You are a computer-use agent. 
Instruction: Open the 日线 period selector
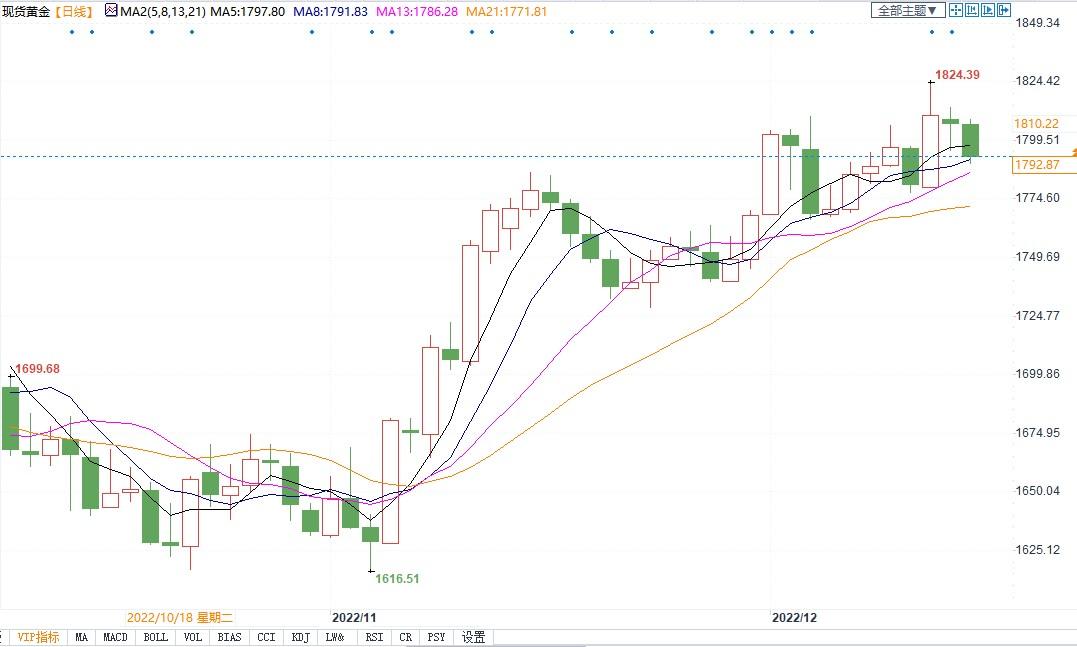click(72, 11)
